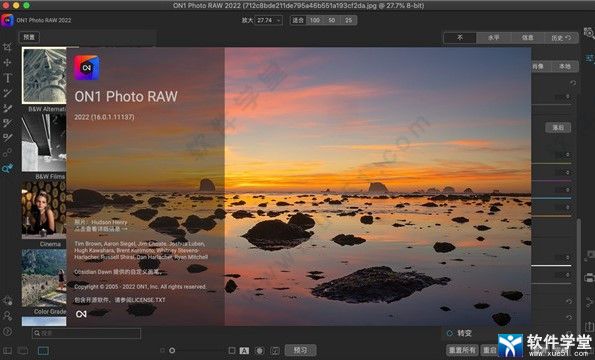Click the 预置 presets button
This screenshot has height=360, width=595.
pos(29,37)
